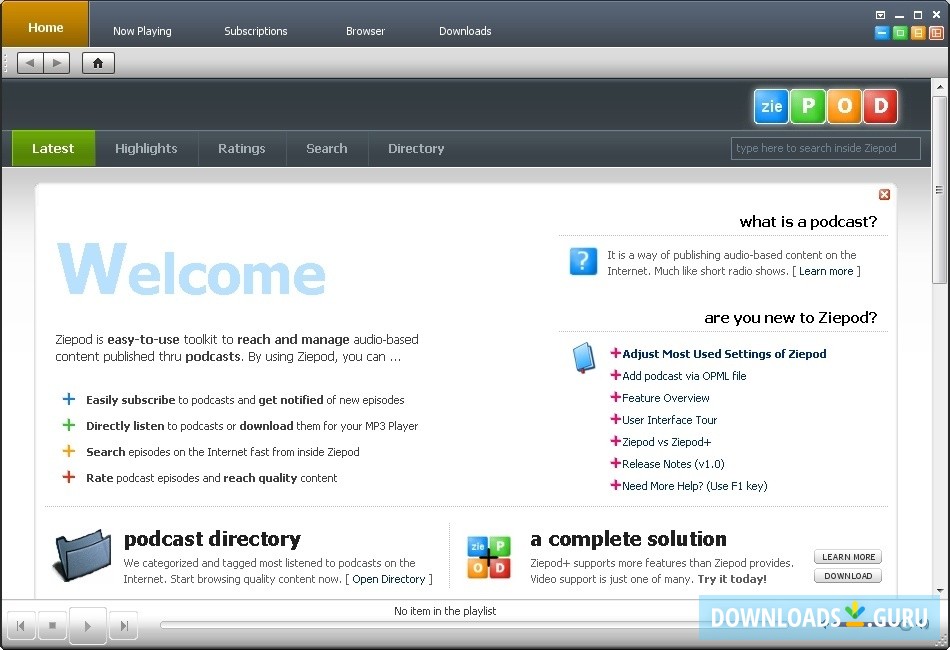Click green plus beside 'Directly listen'

[x=69, y=425]
